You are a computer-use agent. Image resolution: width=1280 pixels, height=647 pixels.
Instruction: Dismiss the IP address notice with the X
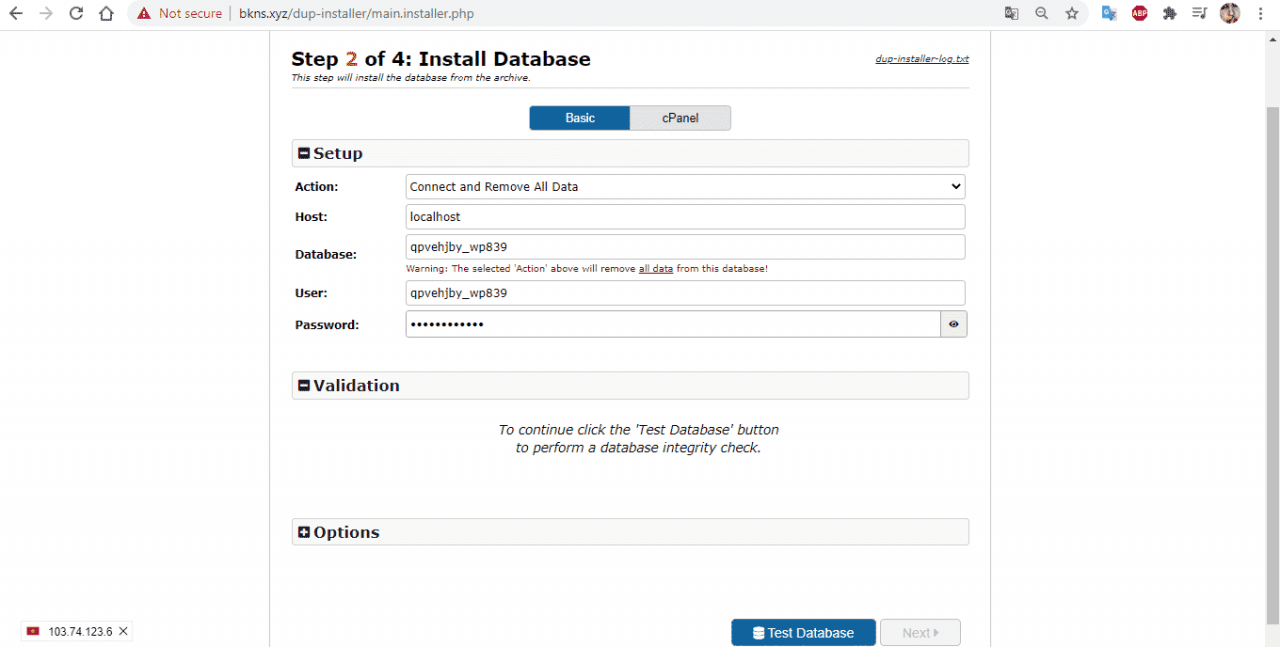123,631
